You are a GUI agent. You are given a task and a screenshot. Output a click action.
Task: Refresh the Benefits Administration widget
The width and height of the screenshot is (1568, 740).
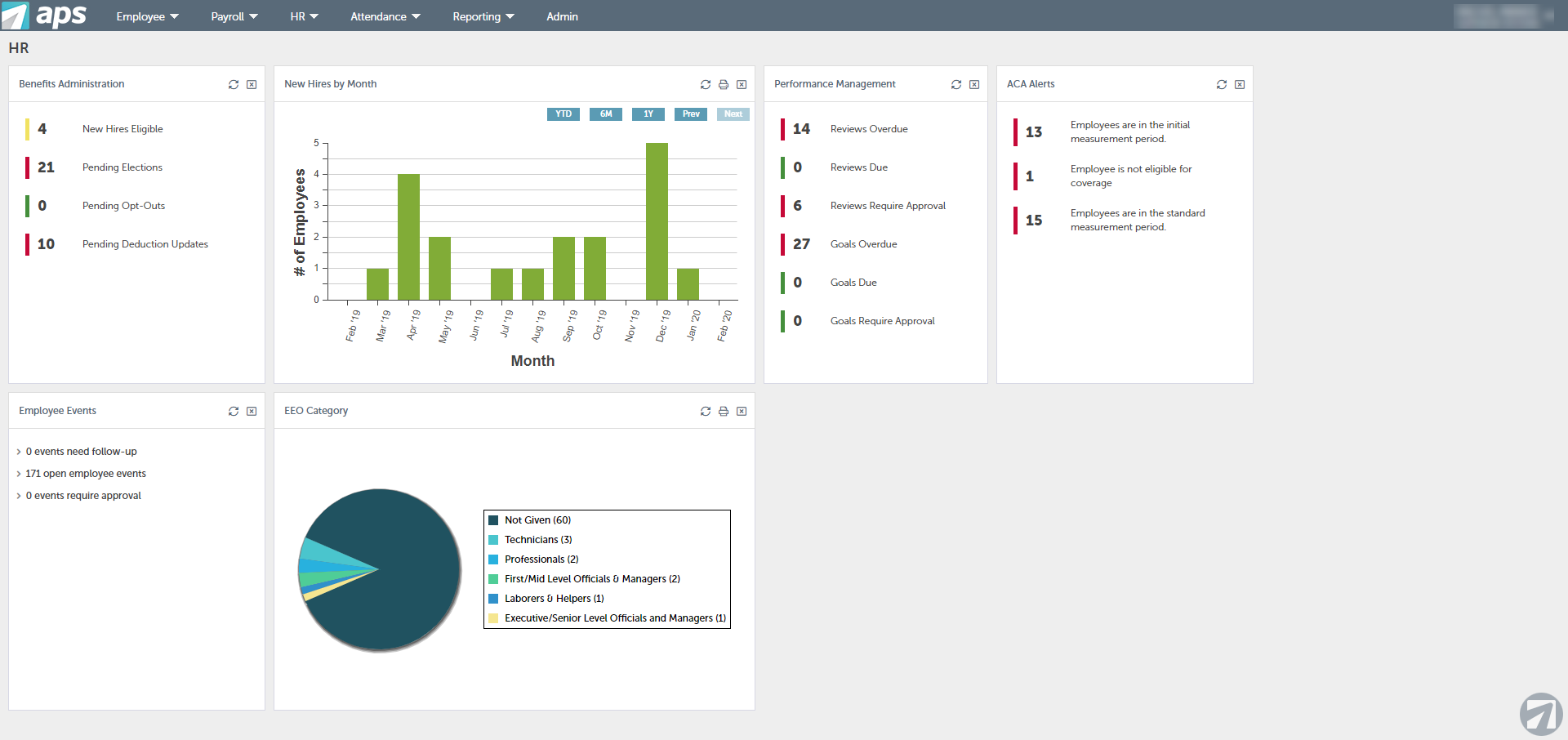point(234,85)
